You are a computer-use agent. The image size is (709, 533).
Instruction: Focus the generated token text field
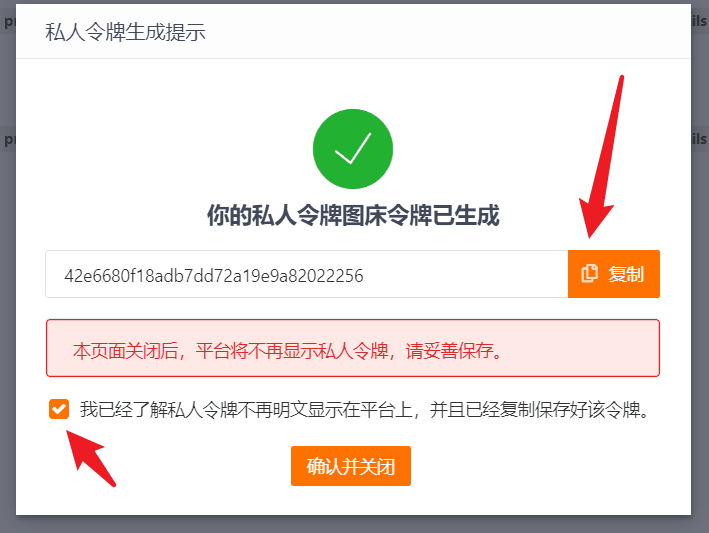pyautogui.click(x=307, y=274)
